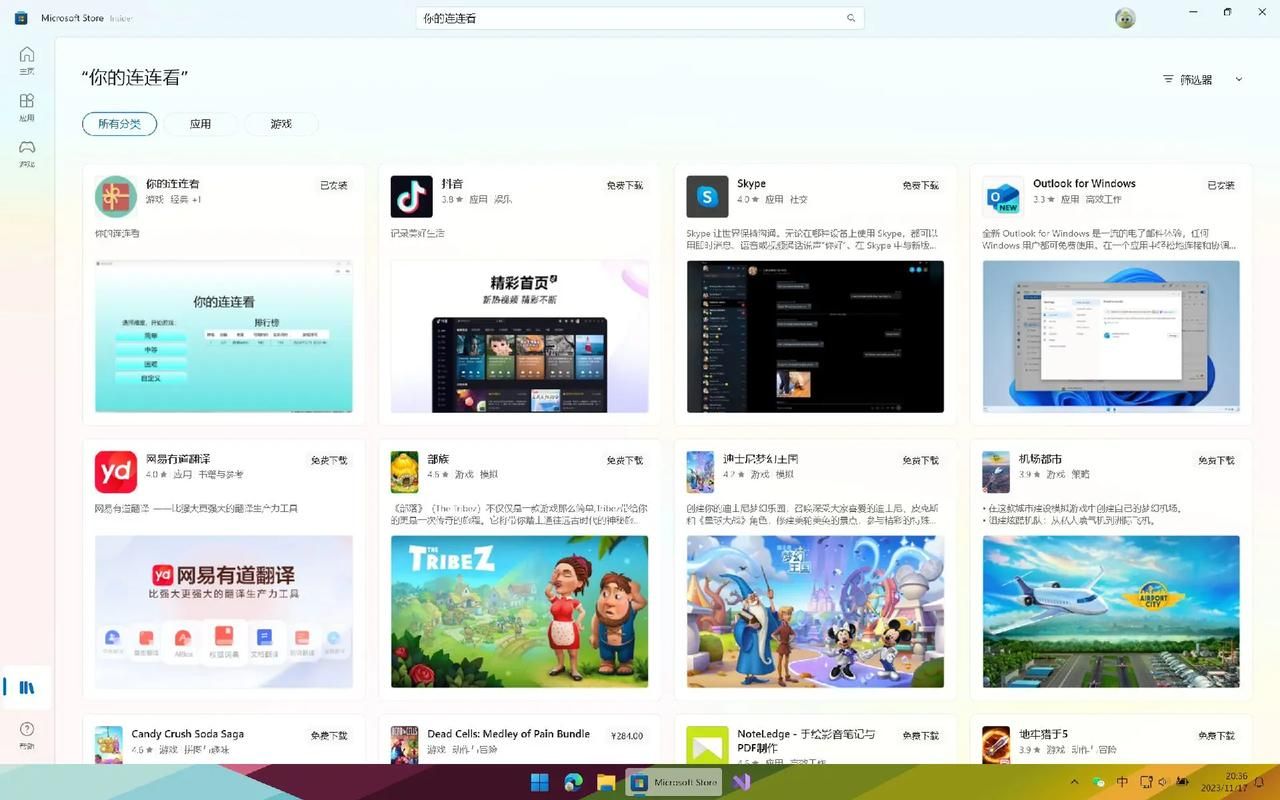Click the search magnifier icon
The height and width of the screenshot is (800, 1280).
point(851,18)
